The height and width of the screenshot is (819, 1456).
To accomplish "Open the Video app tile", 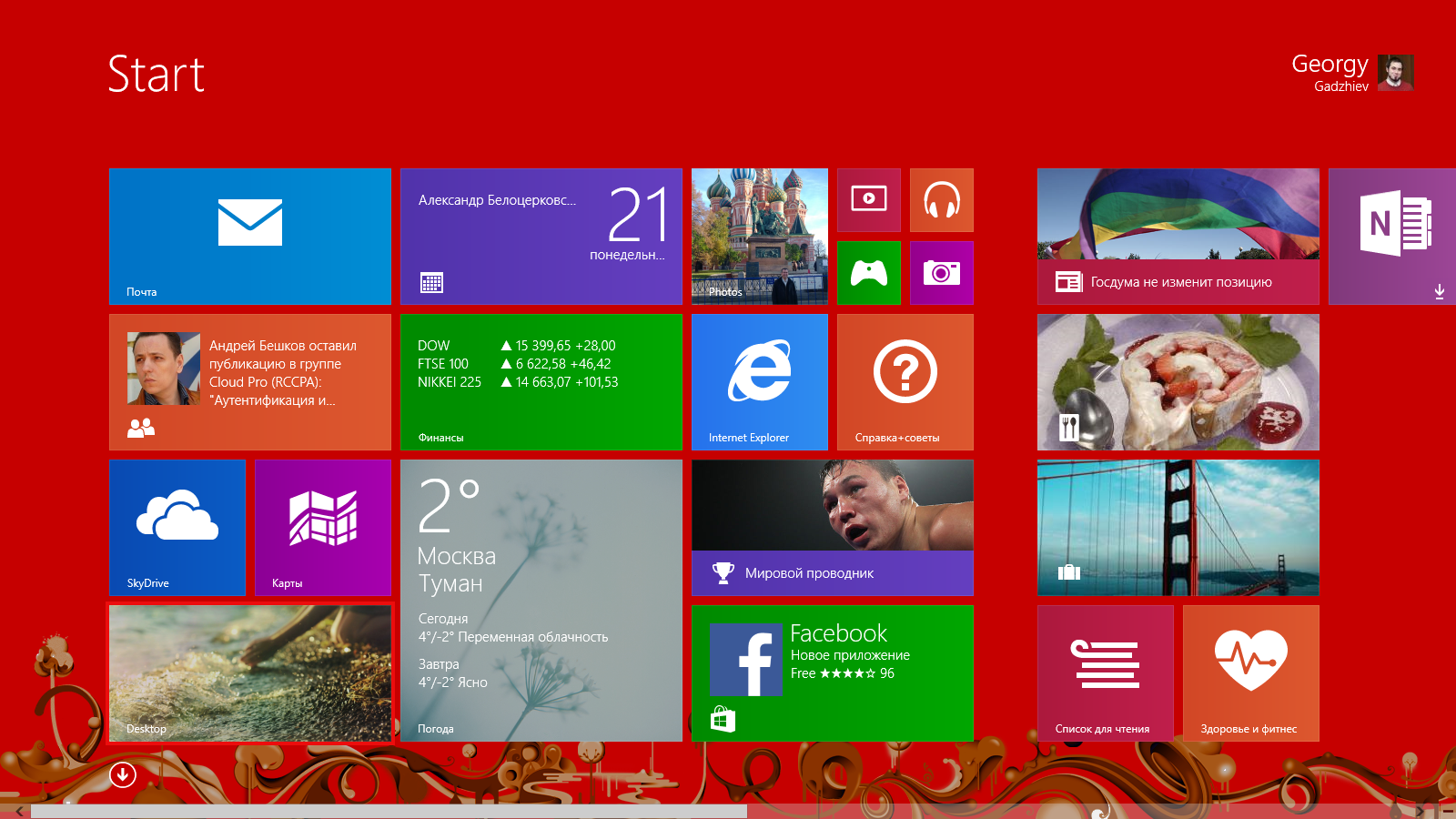I will (868, 200).
